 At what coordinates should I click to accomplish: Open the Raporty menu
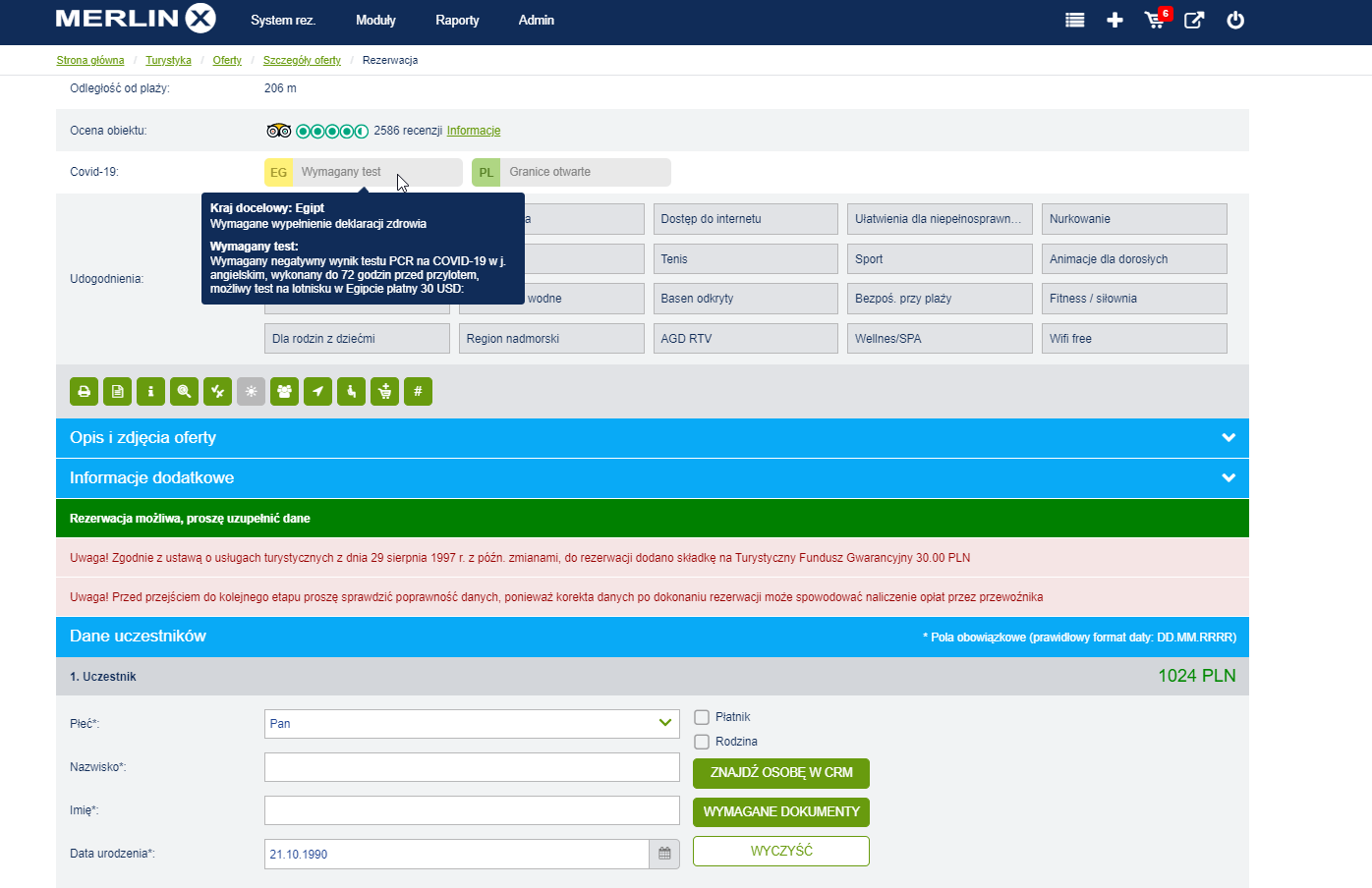coord(457,20)
